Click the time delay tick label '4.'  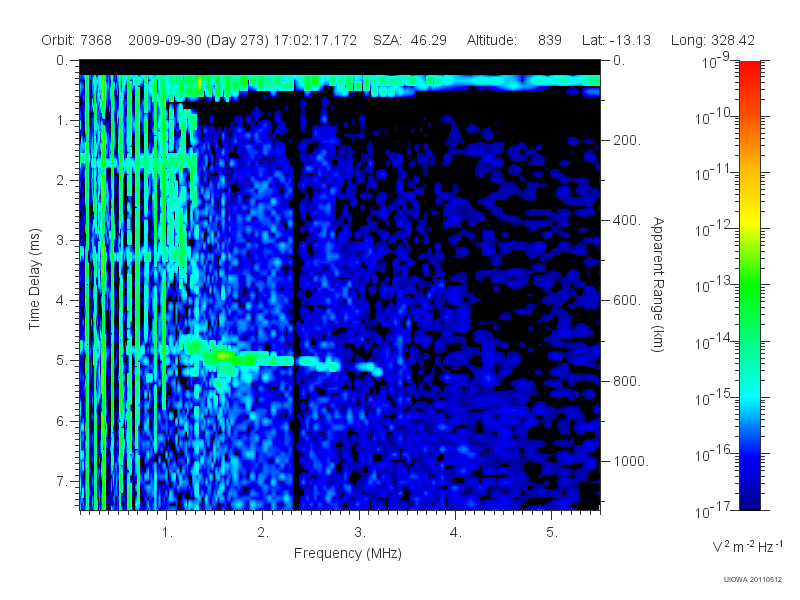click(x=62, y=301)
